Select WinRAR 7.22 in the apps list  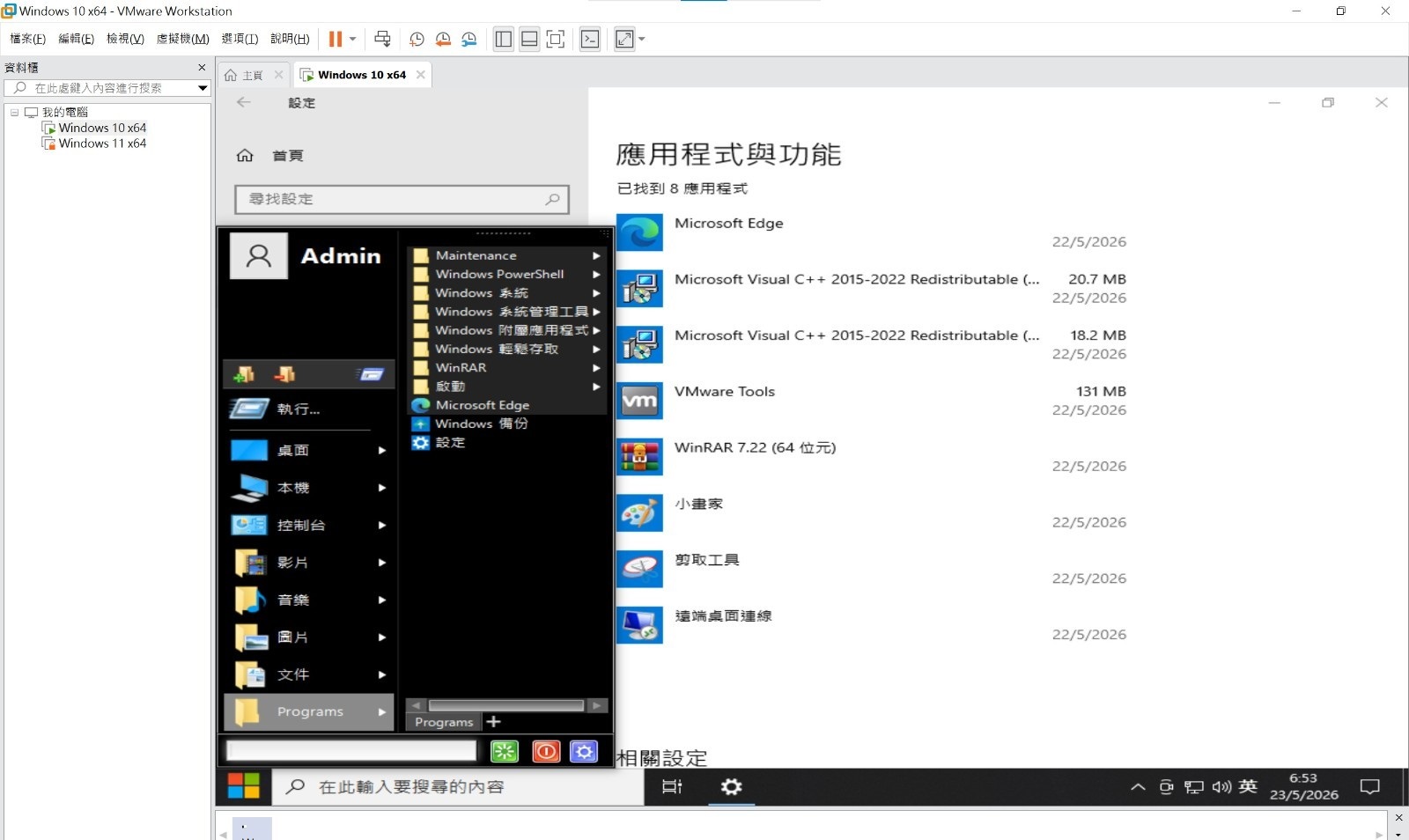[x=872, y=457]
